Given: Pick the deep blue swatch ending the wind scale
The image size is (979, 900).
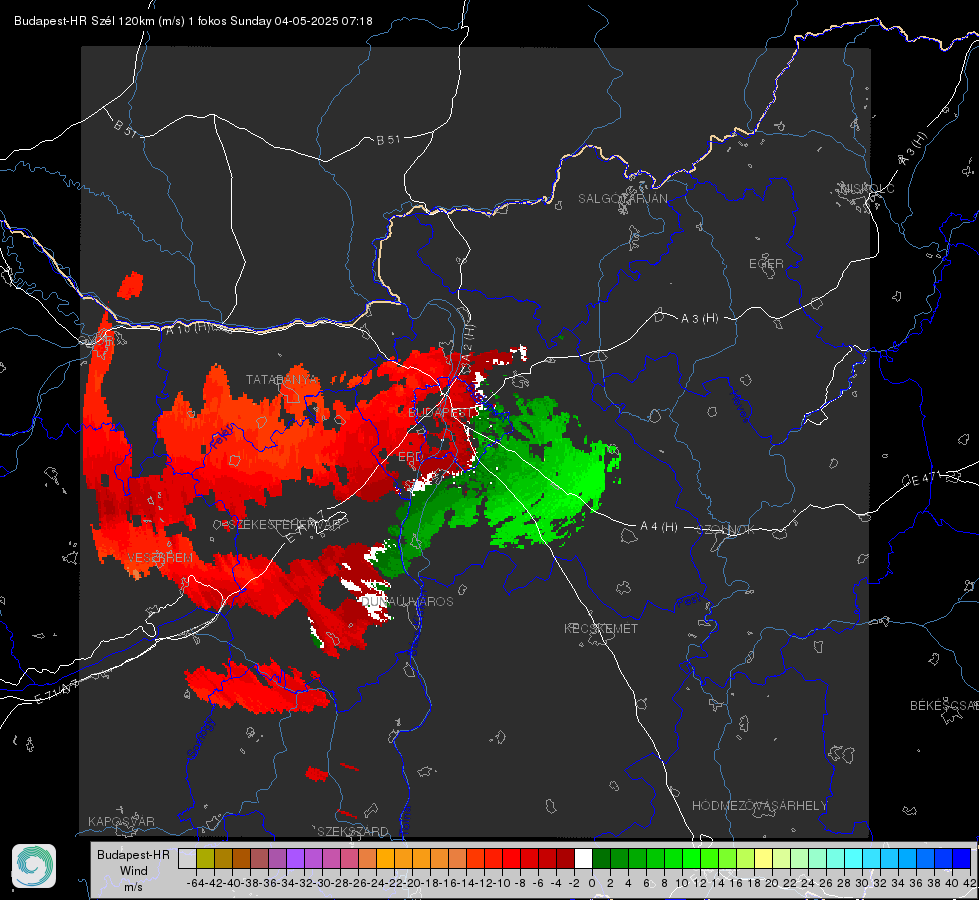Looking at the screenshot, I should (962, 858).
